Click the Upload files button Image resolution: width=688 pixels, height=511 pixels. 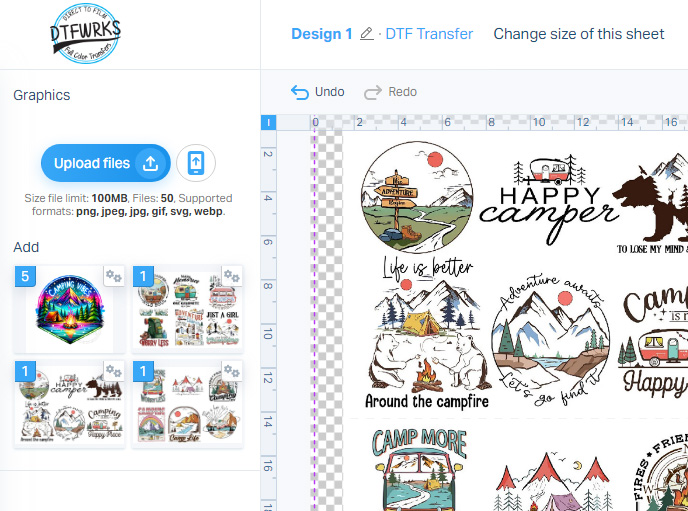(x=105, y=163)
